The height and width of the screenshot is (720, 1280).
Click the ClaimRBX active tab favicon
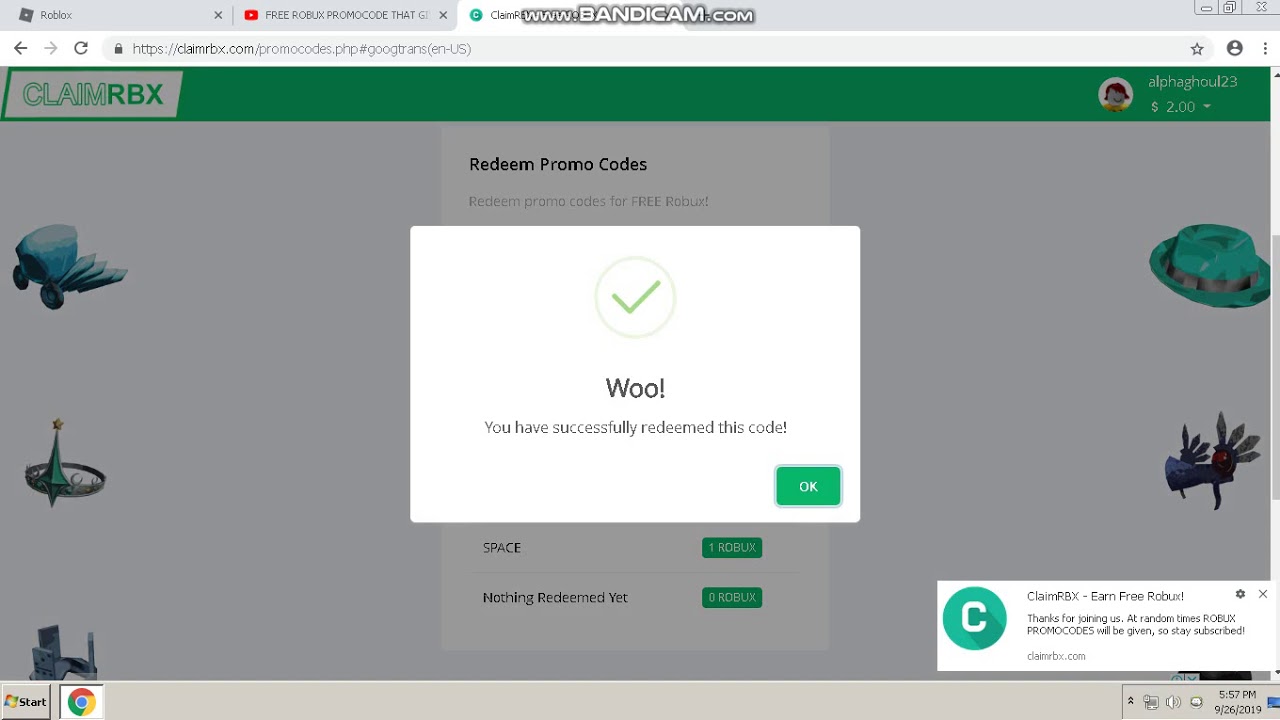[x=476, y=15]
